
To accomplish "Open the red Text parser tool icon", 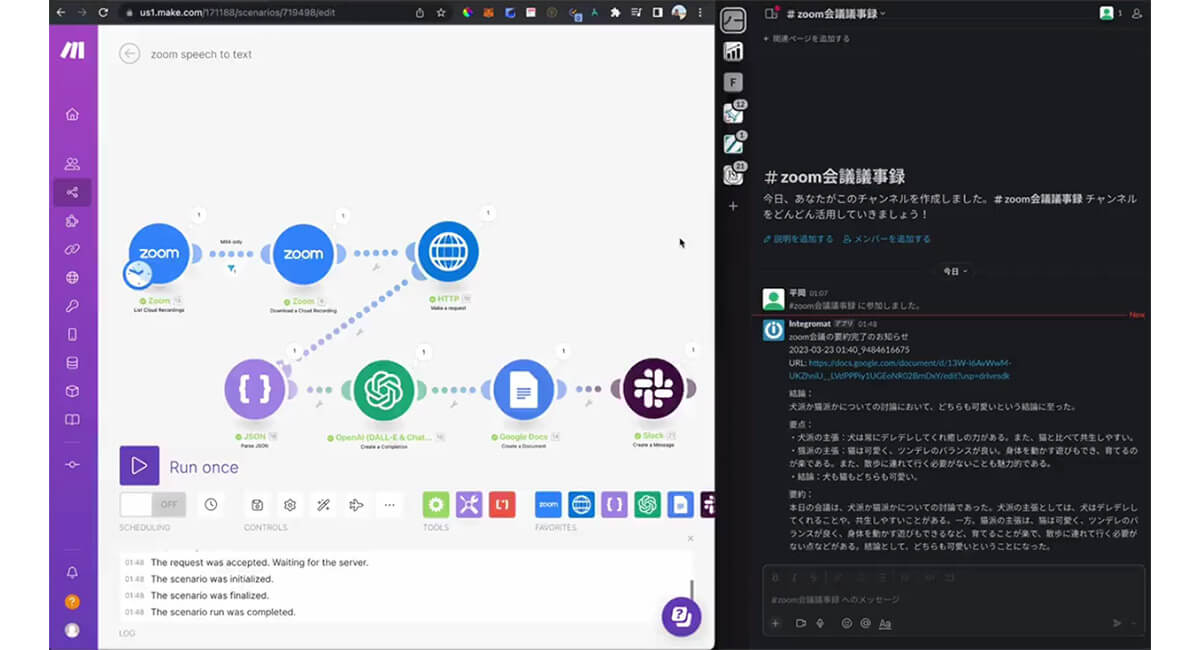I will click(502, 505).
